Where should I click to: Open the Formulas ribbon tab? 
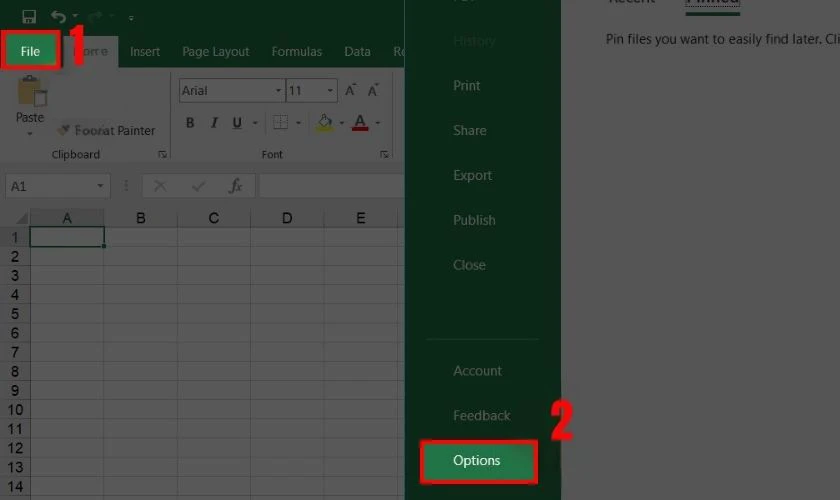coord(296,51)
